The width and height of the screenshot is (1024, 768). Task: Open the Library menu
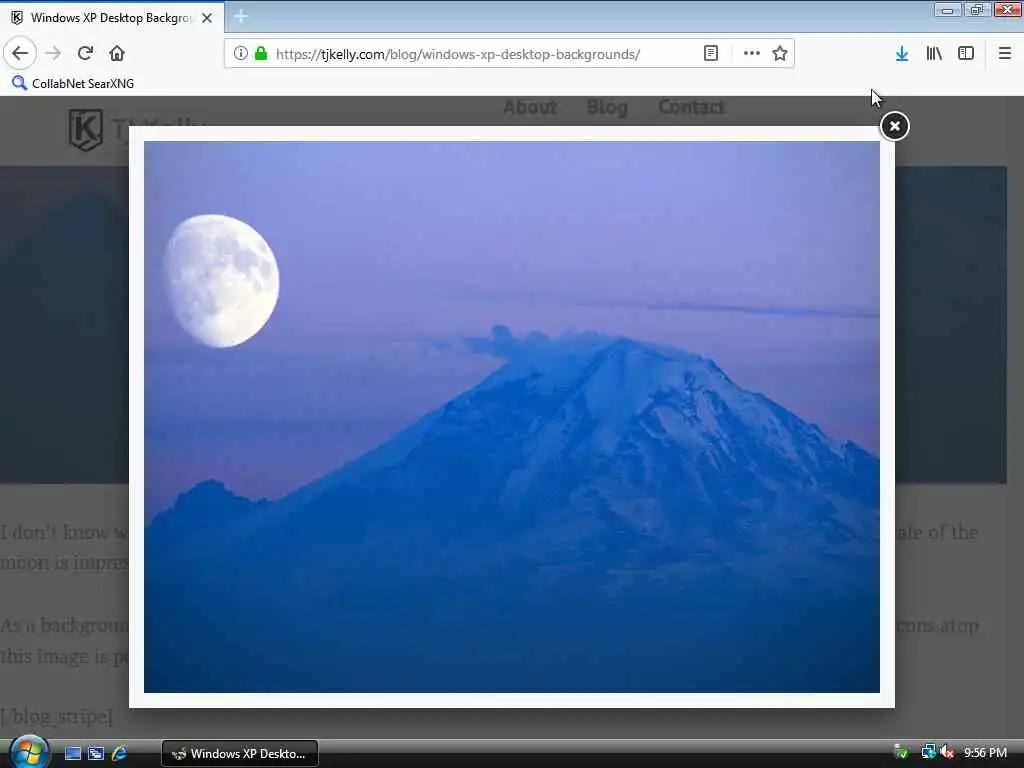[934, 54]
